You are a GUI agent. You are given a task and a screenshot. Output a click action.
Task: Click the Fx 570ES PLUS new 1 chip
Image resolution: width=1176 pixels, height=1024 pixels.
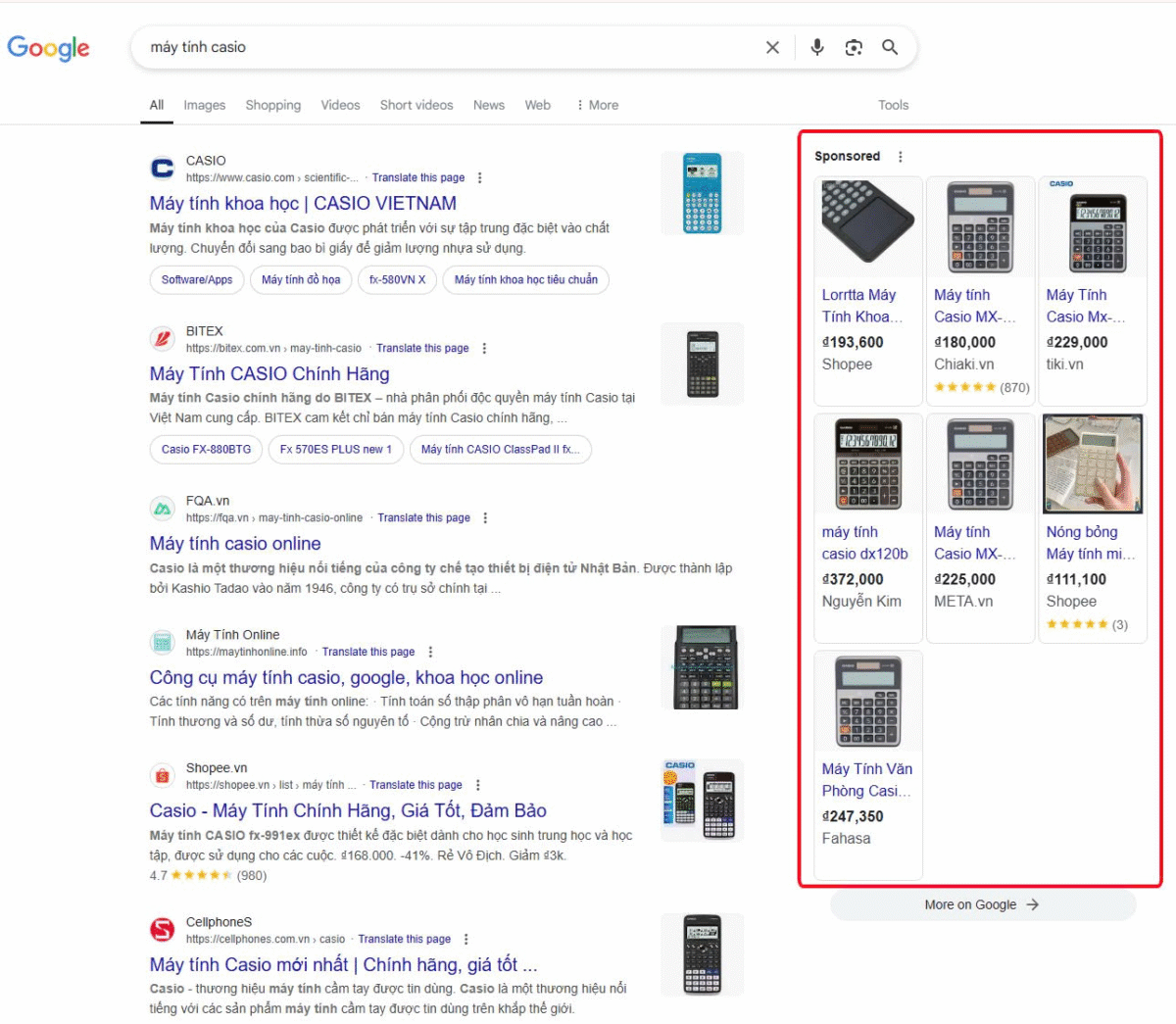336,450
